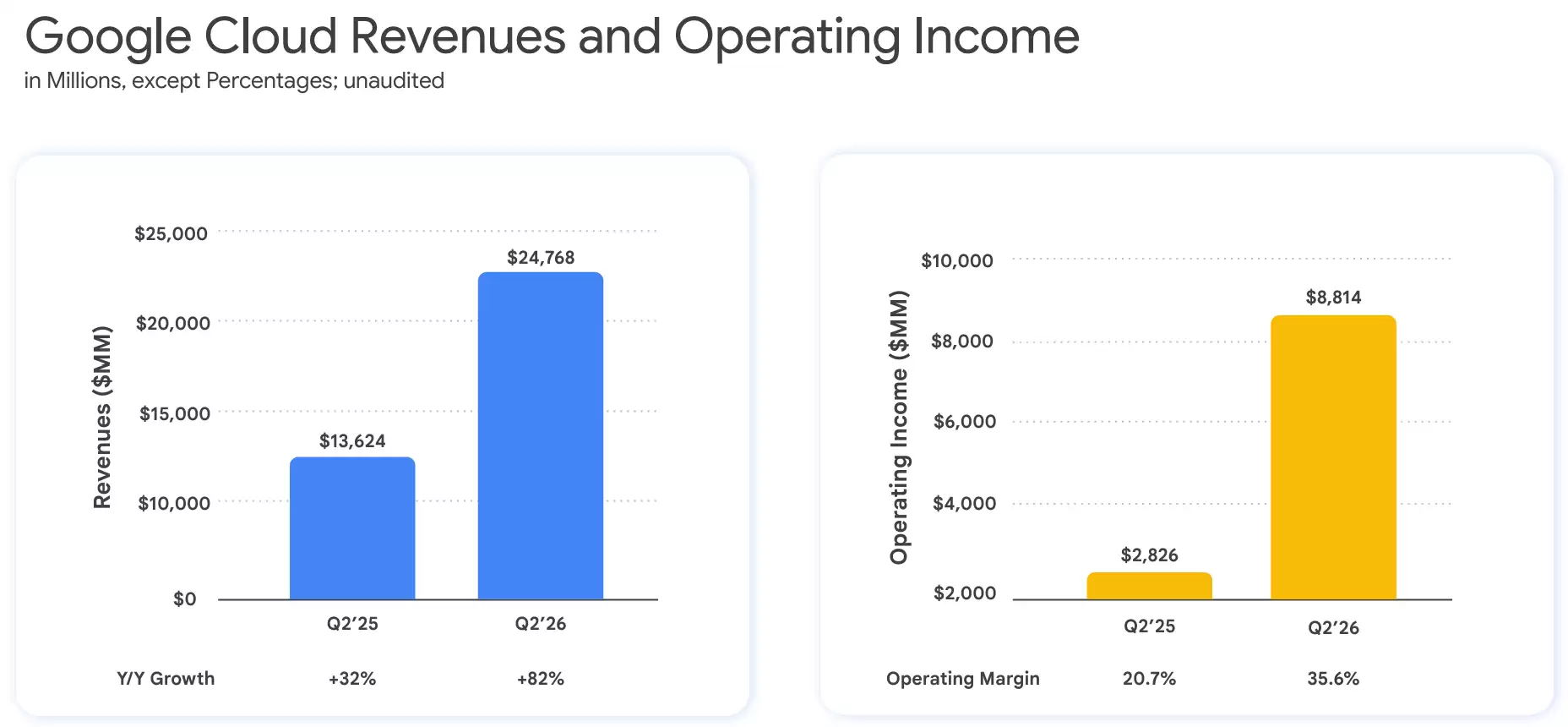Click the 20.7% operating margin value
The image size is (1568, 727).
click(1149, 678)
